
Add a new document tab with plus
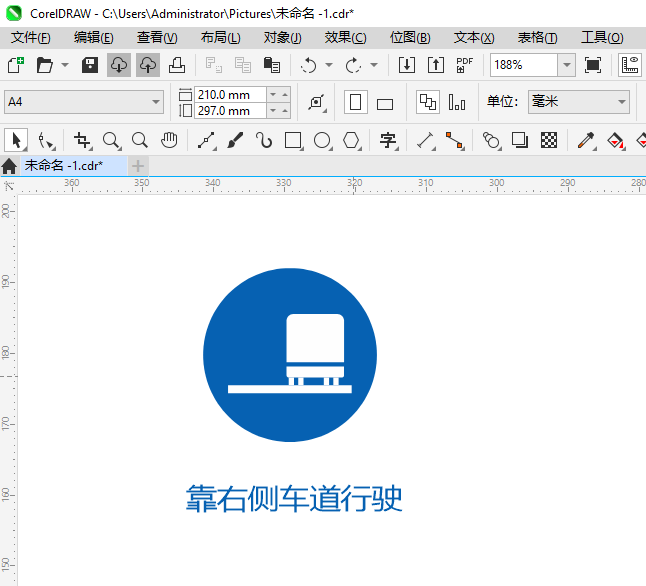(x=138, y=166)
